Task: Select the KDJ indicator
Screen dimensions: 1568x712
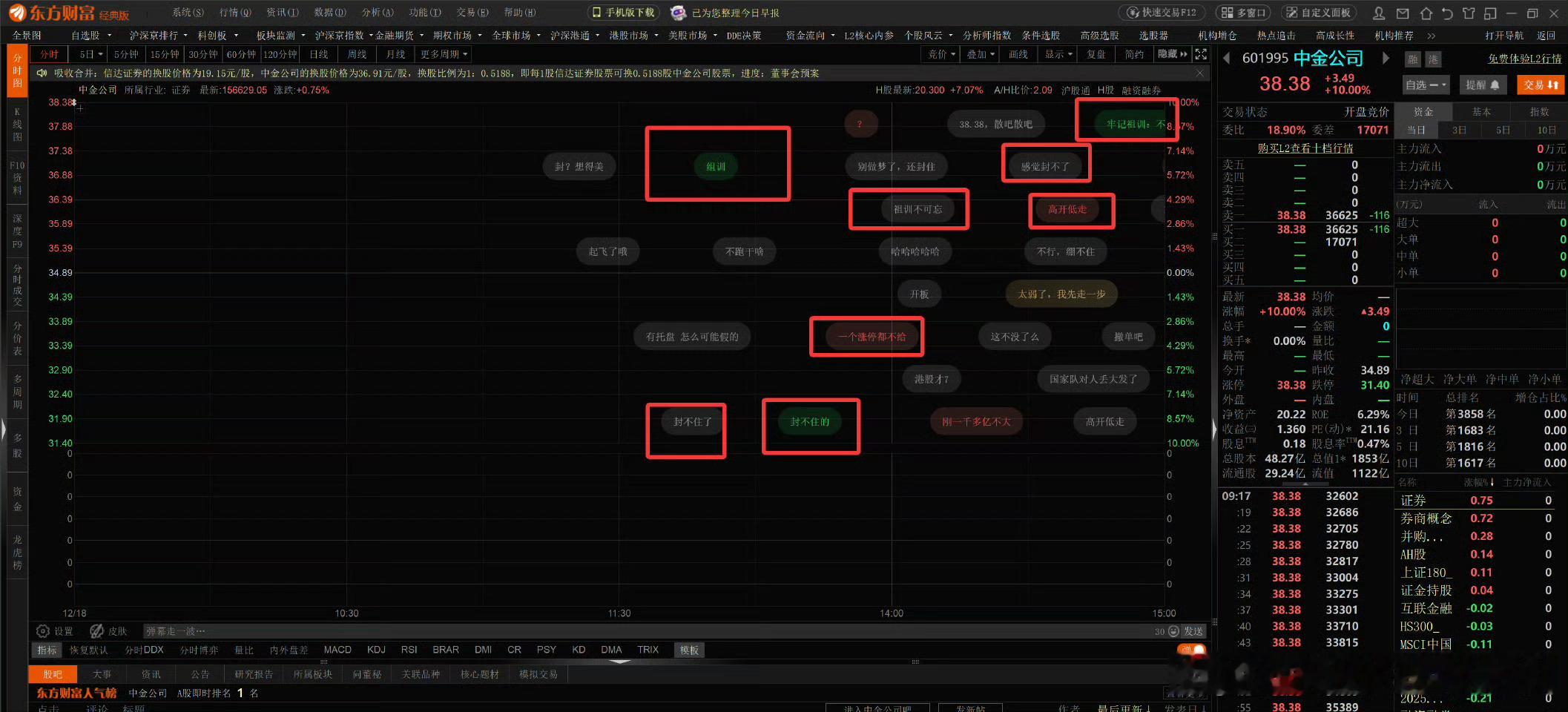Action: [x=376, y=650]
